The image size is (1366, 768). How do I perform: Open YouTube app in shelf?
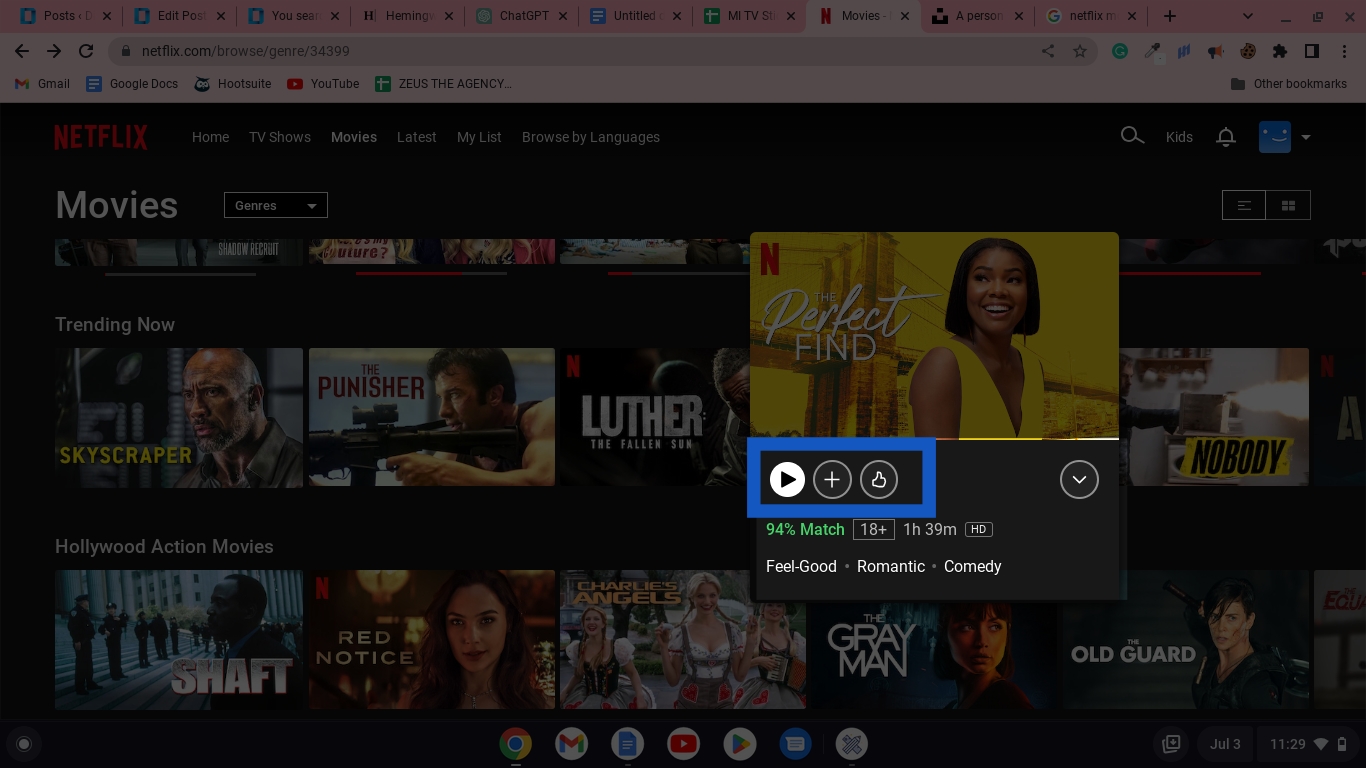tap(684, 743)
